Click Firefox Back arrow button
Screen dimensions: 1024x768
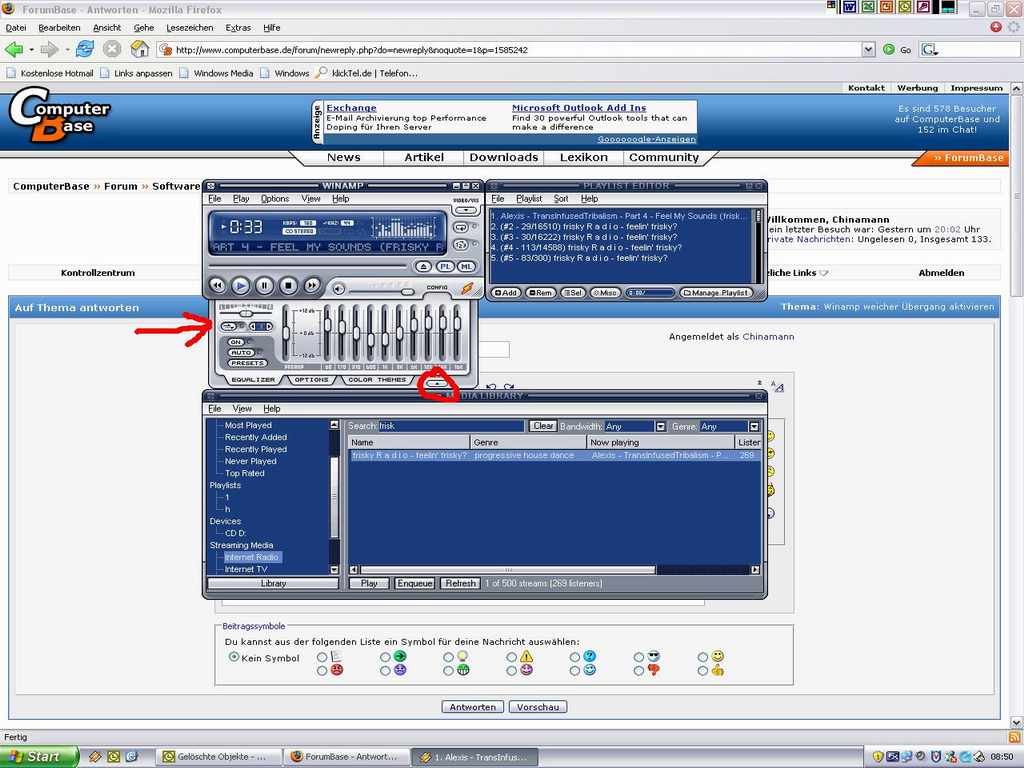(14, 49)
